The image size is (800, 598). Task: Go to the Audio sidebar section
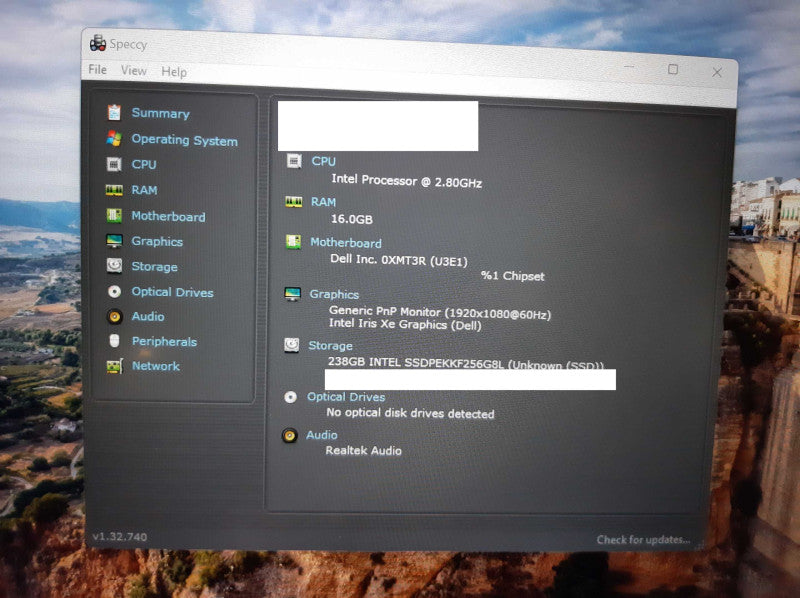point(148,316)
